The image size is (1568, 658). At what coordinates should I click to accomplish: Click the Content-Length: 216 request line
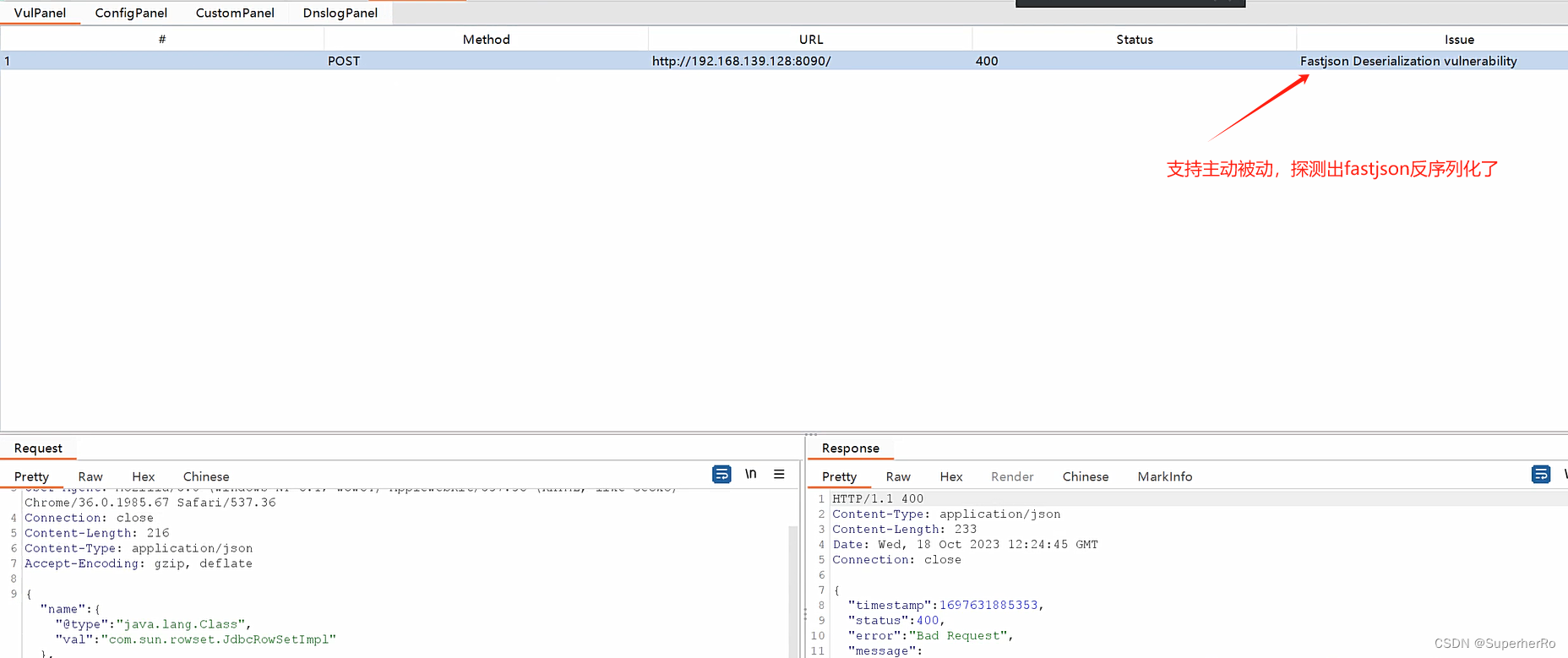pyautogui.click(x=97, y=533)
